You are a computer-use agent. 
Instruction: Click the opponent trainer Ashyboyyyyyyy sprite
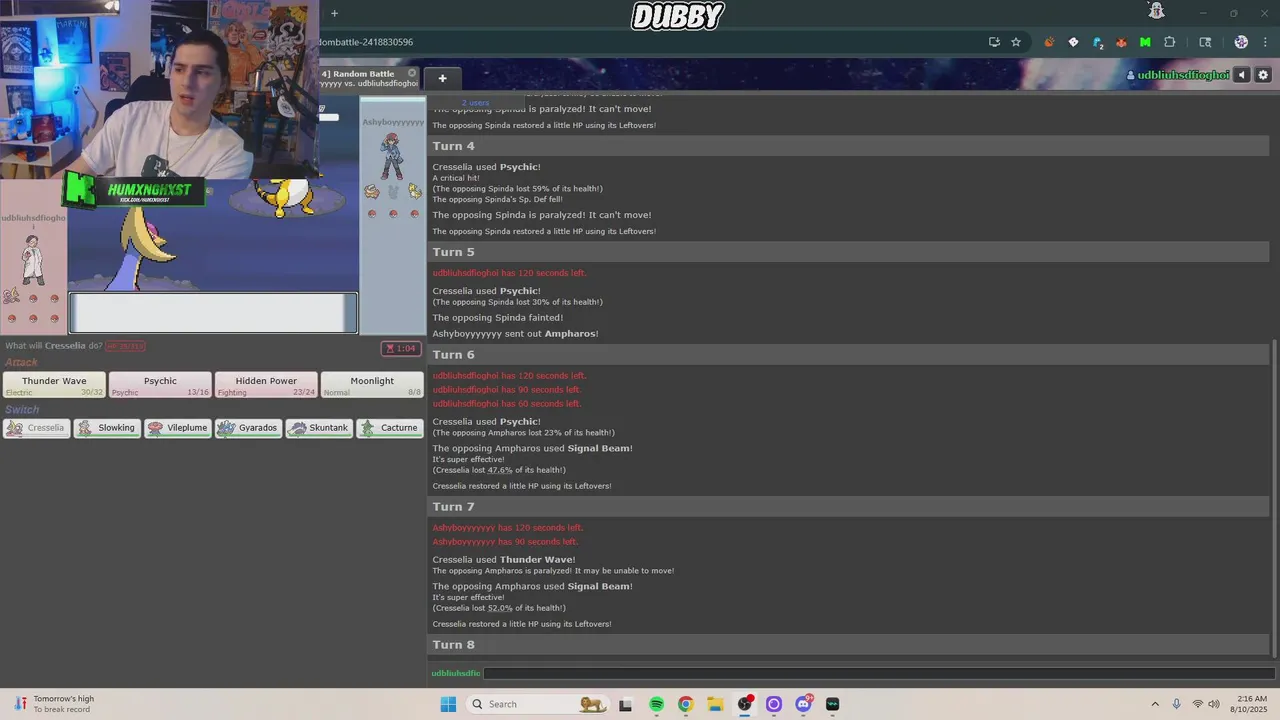coord(391,156)
